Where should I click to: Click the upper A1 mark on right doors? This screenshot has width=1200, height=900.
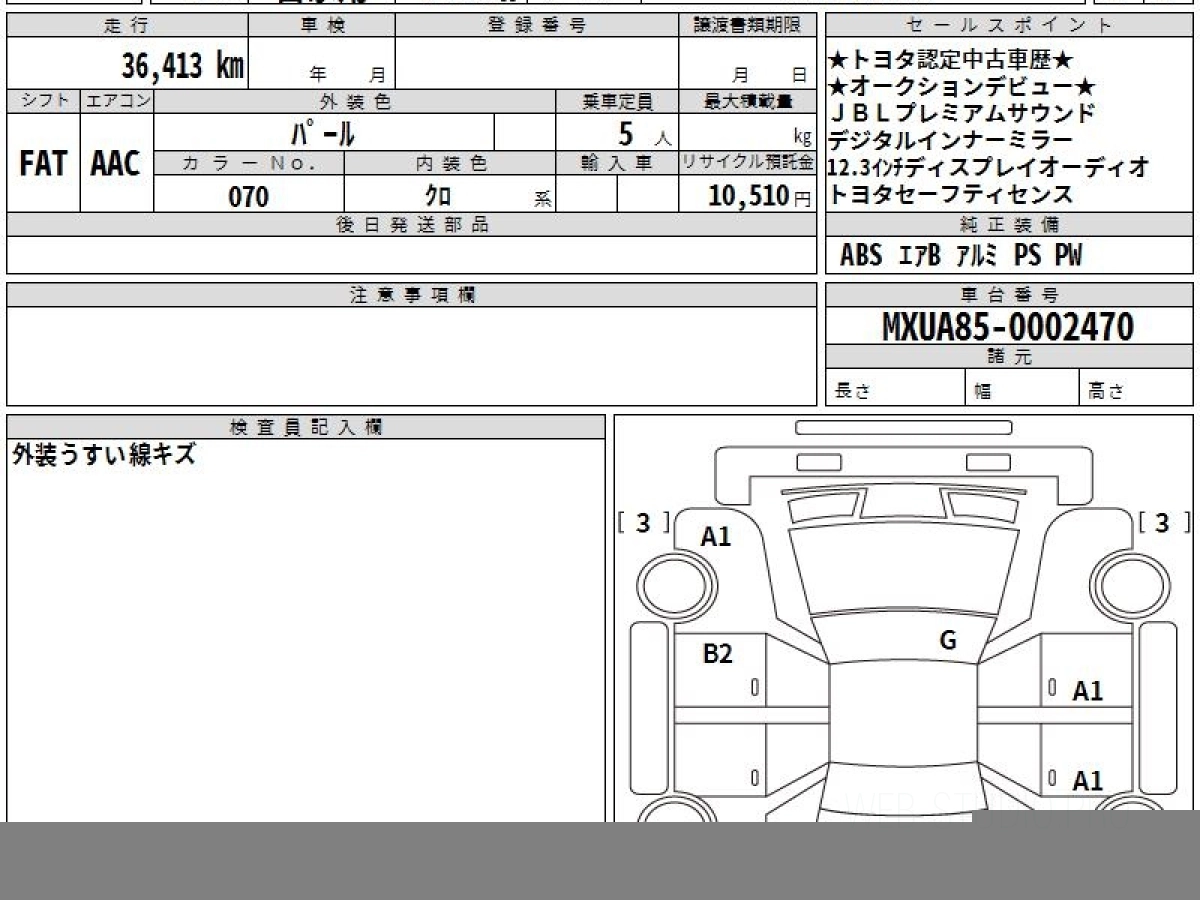tap(1087, 690)
